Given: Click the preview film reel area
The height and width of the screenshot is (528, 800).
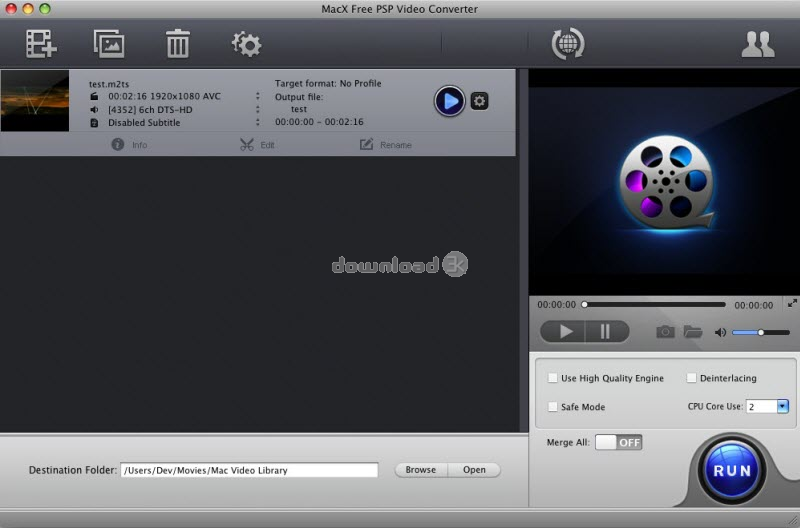Looking at the screenshot, I should (666, 182).
